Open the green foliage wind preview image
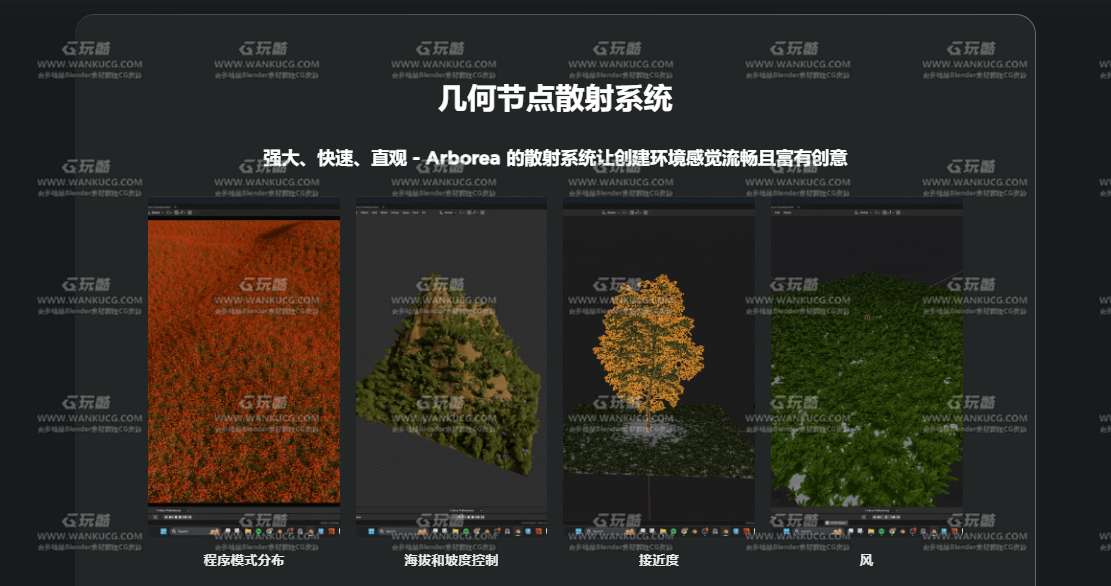Viewport: 1111px width, 586px height. (x=867, y=366)
